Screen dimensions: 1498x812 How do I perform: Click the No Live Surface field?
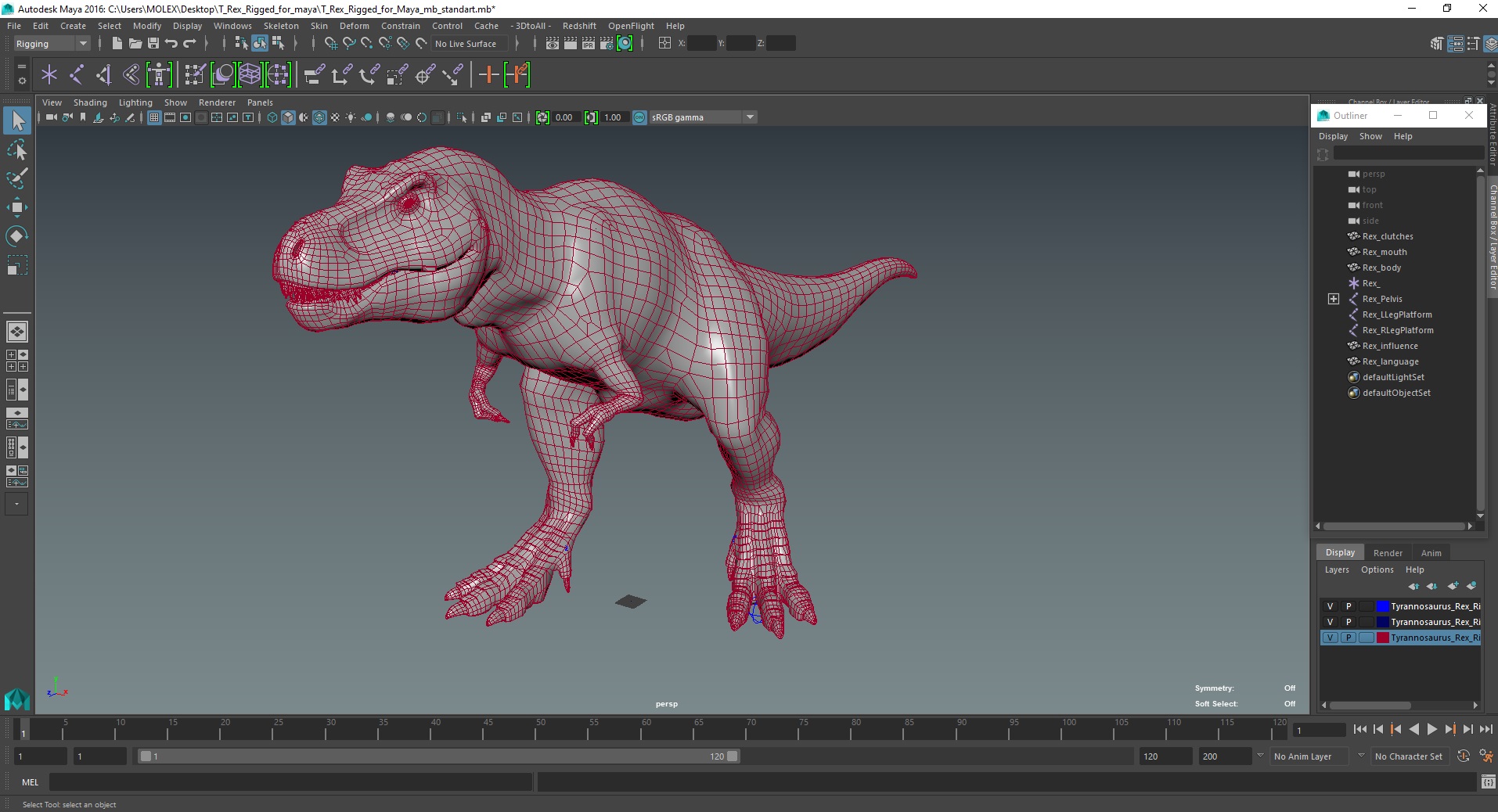[470, 44]
